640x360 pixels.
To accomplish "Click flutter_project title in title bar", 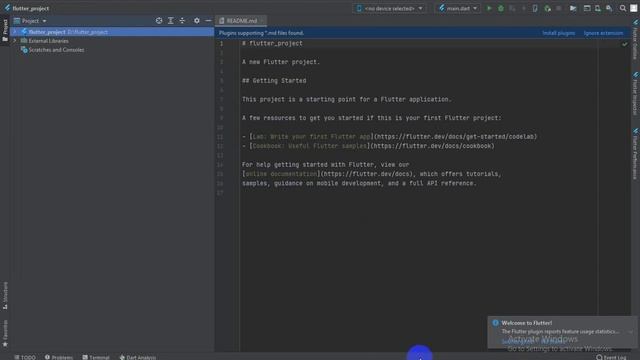I will point(31,8).
